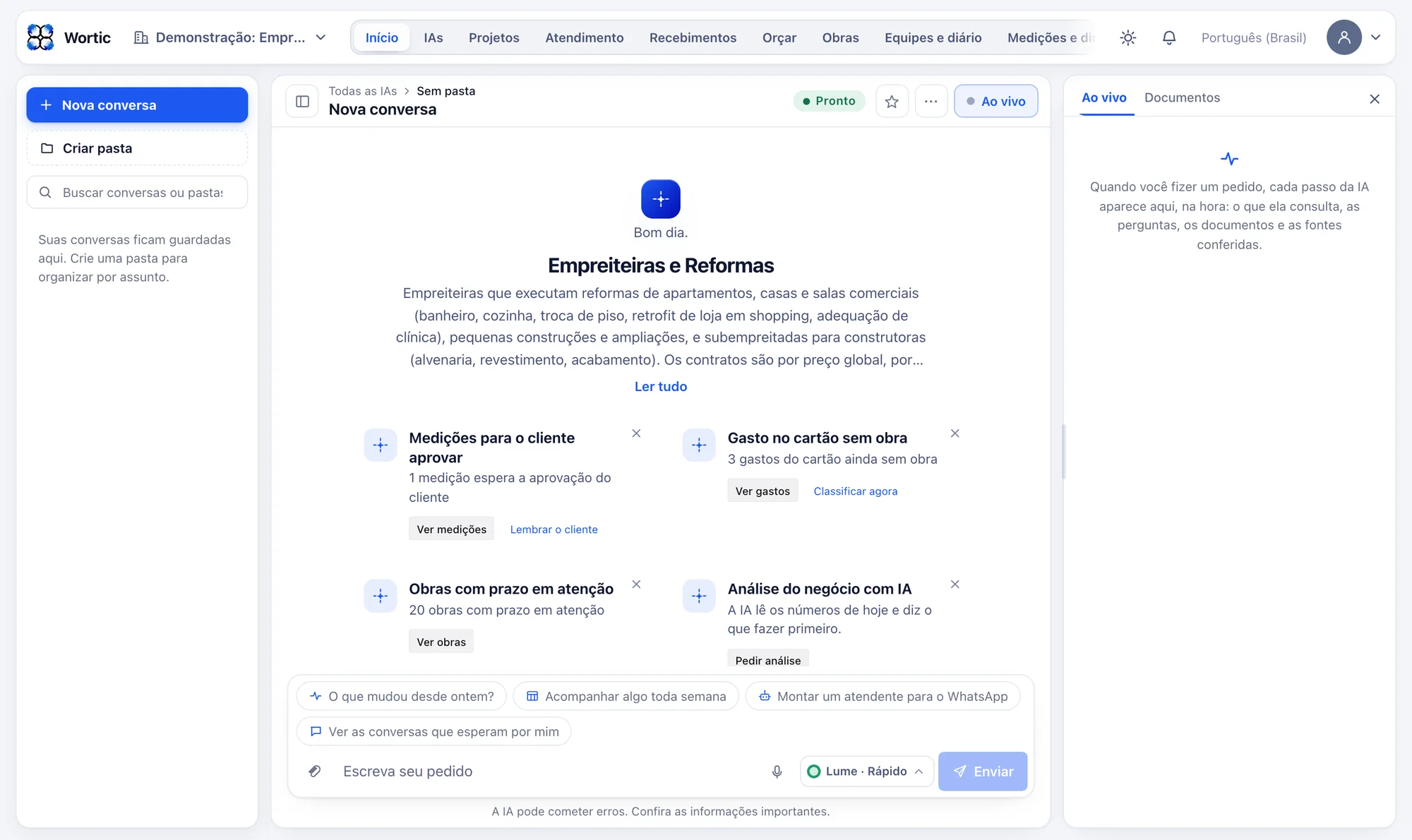The width and height of the screenshot is (1412, 840).
Task: Click the attach file paperclip icon
Action: pyautogui.click(x=315, y=771)
